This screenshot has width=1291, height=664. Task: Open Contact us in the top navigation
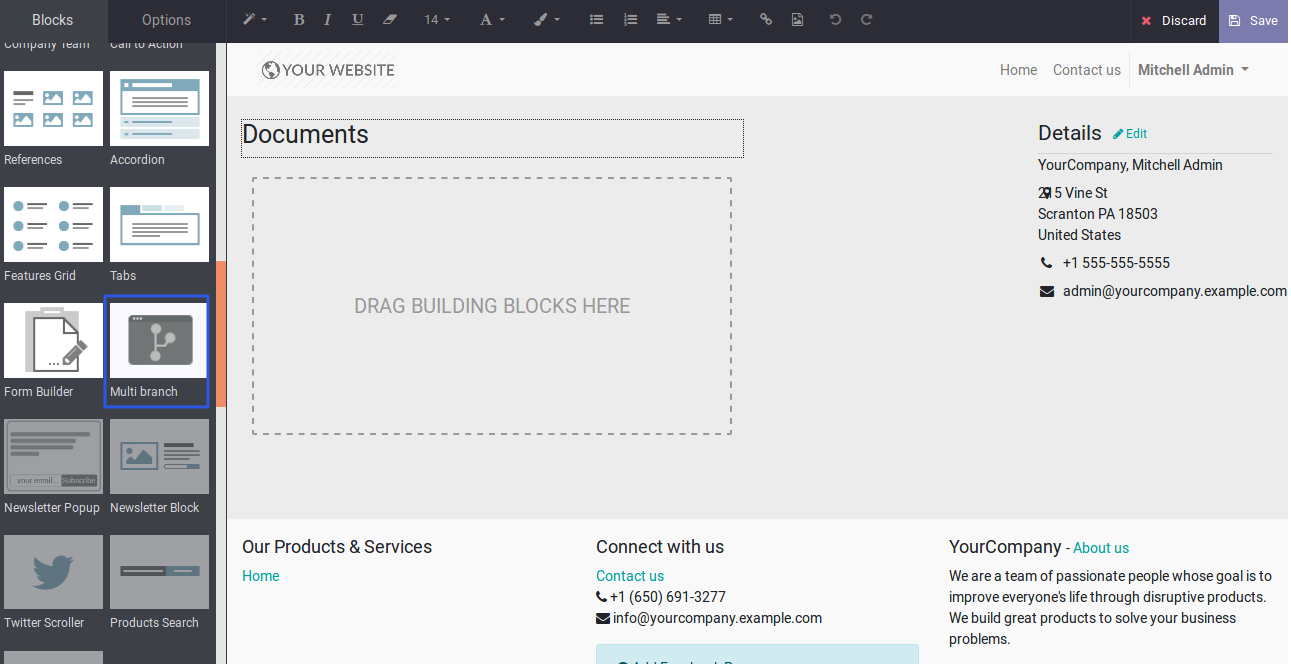(1086, 70)
